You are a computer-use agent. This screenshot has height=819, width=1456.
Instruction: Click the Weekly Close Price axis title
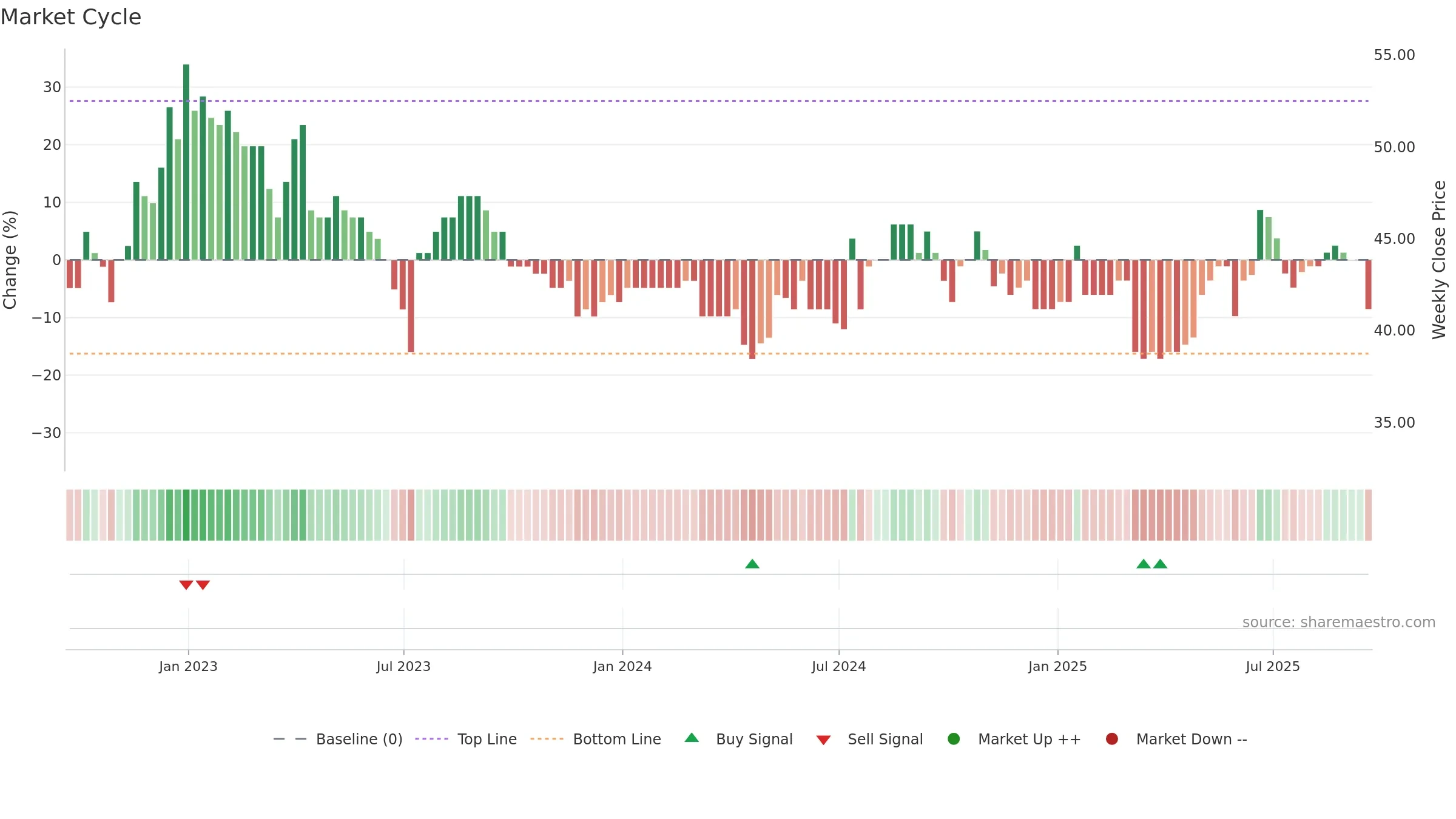click(x=1439, y=260)
